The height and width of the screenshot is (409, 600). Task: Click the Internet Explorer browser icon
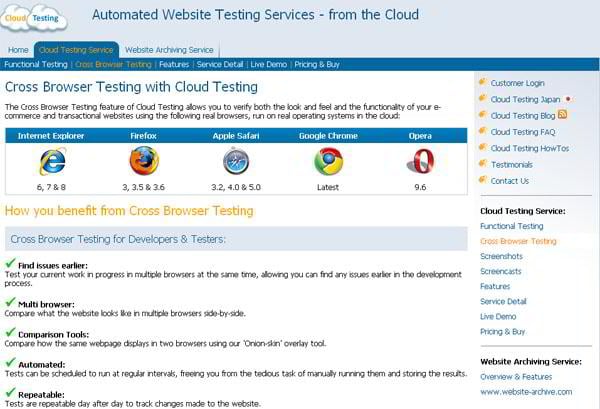click(x=51, y=161)
